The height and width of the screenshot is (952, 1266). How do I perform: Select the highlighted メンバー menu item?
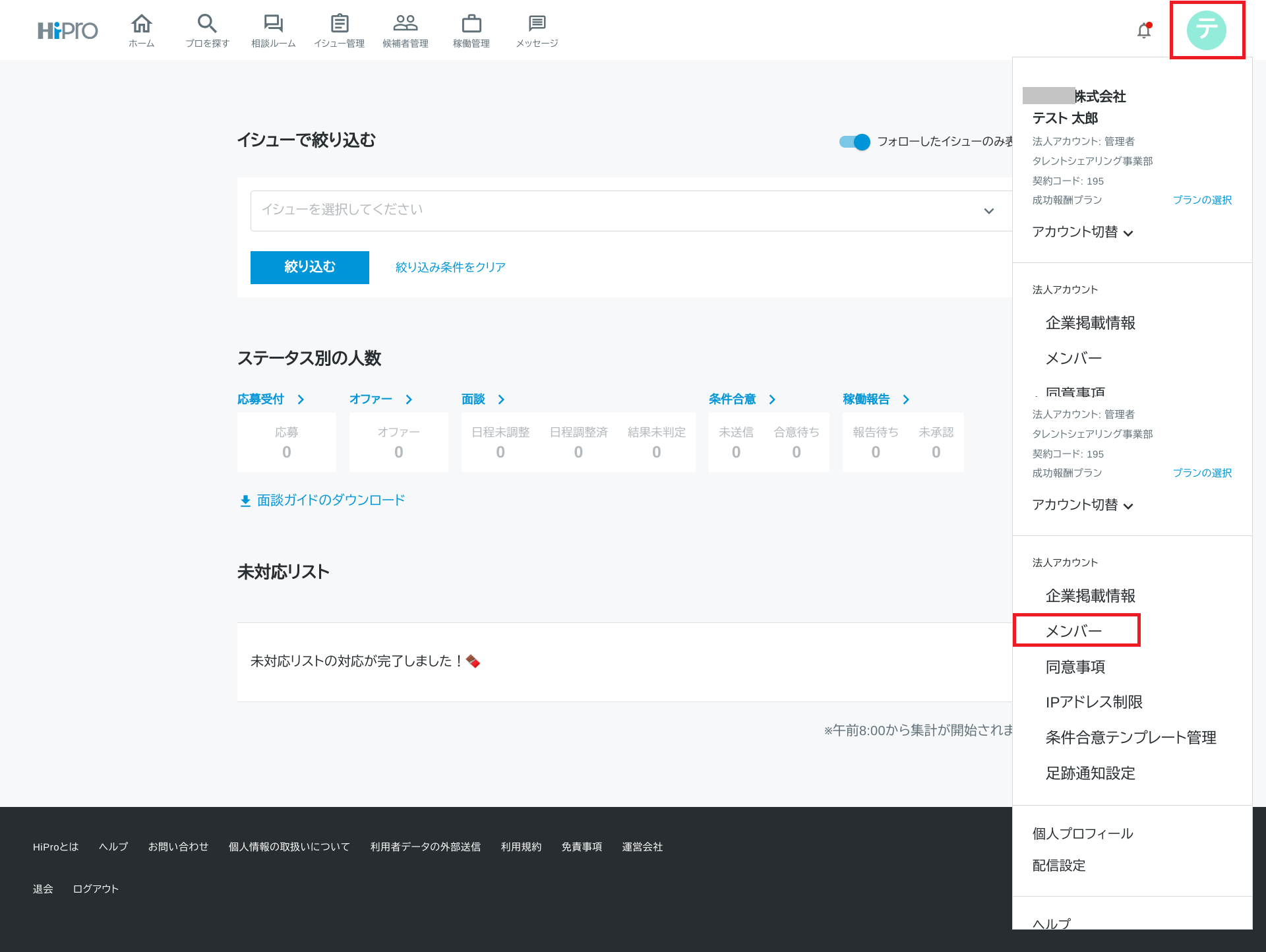click(1074, 631)
